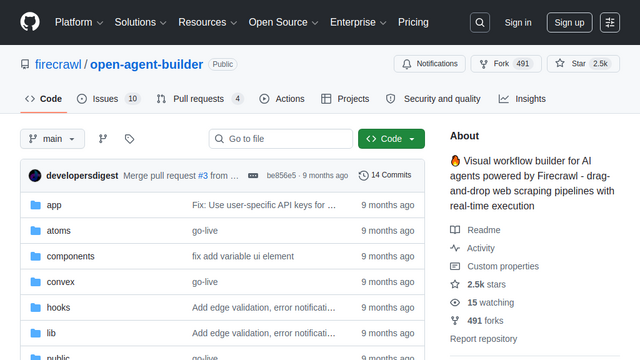Click the search magnifier icon
Viewport: 640px width, 360px height.
pos(480,22)
